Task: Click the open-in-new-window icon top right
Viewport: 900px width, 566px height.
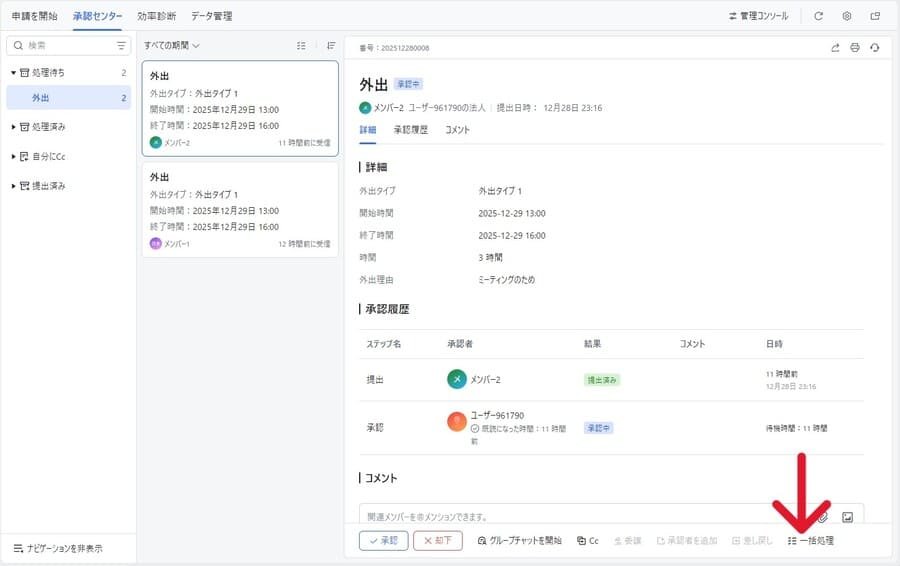Action: pyautogui.click(x=875, y=16)
